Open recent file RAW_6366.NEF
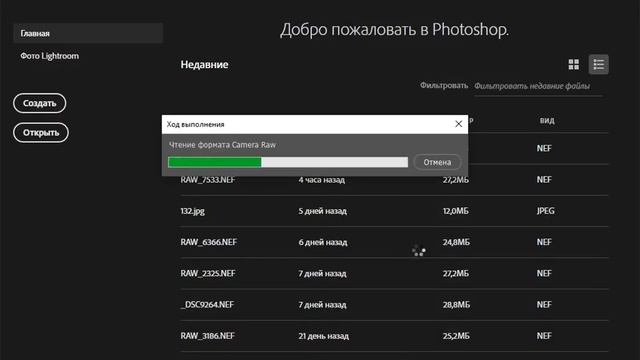This screenshot has height=360, width=640. pos(208,242)
